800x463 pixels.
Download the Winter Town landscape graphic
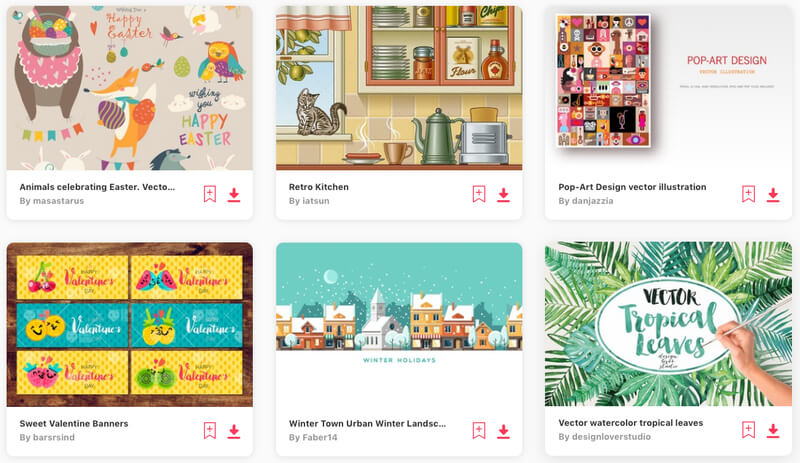click(503, 431)
